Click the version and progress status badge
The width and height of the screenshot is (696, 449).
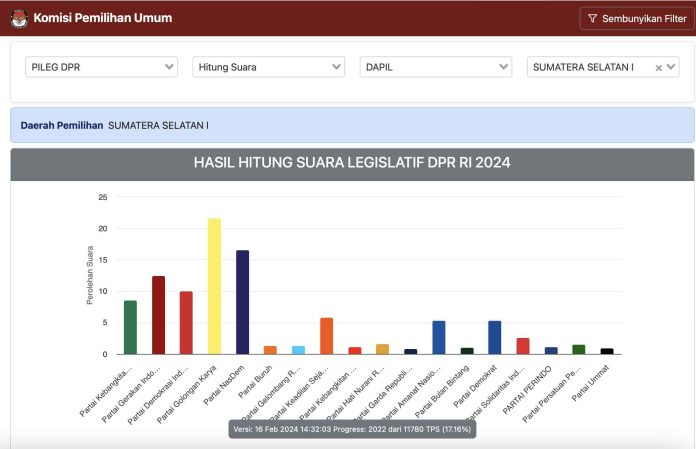click(x=352, y=429)
